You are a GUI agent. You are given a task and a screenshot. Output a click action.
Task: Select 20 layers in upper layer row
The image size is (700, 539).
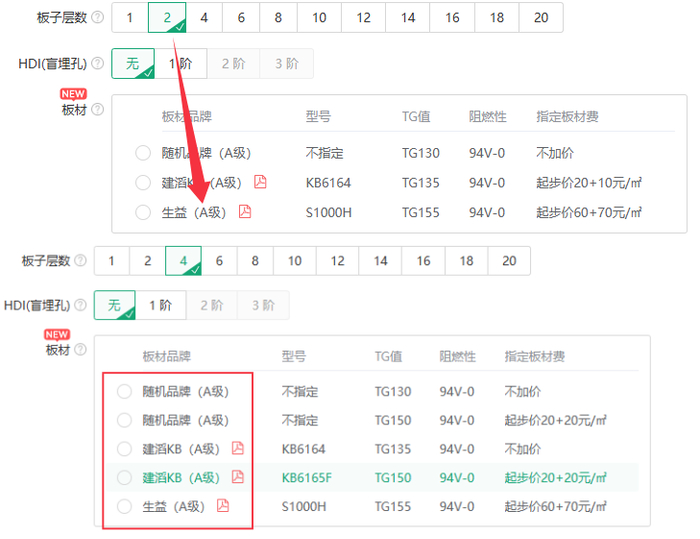click(541, 17)
